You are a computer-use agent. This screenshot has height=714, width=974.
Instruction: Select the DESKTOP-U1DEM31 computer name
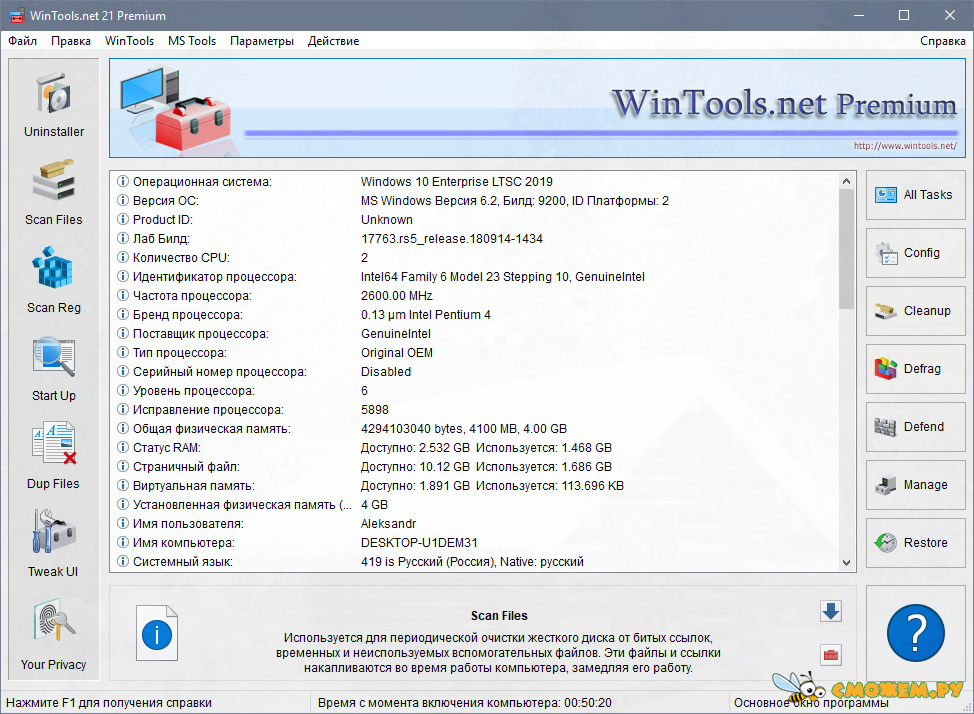(x=419, y=542)
